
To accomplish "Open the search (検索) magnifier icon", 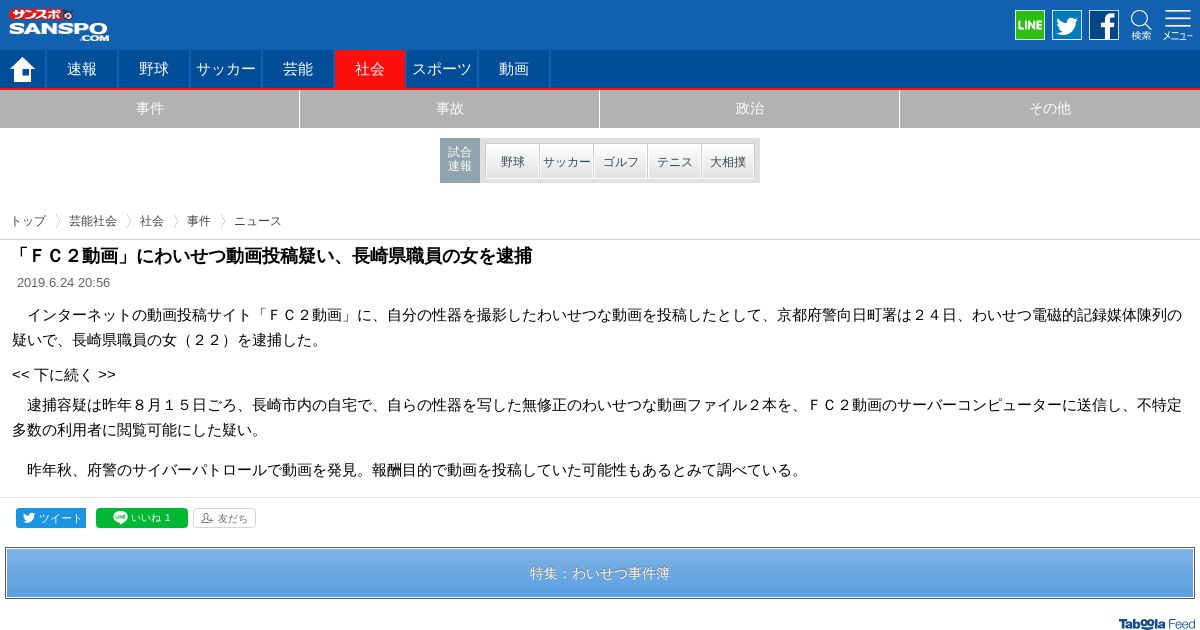I will pyautogui.click(x=1141, y=25).
